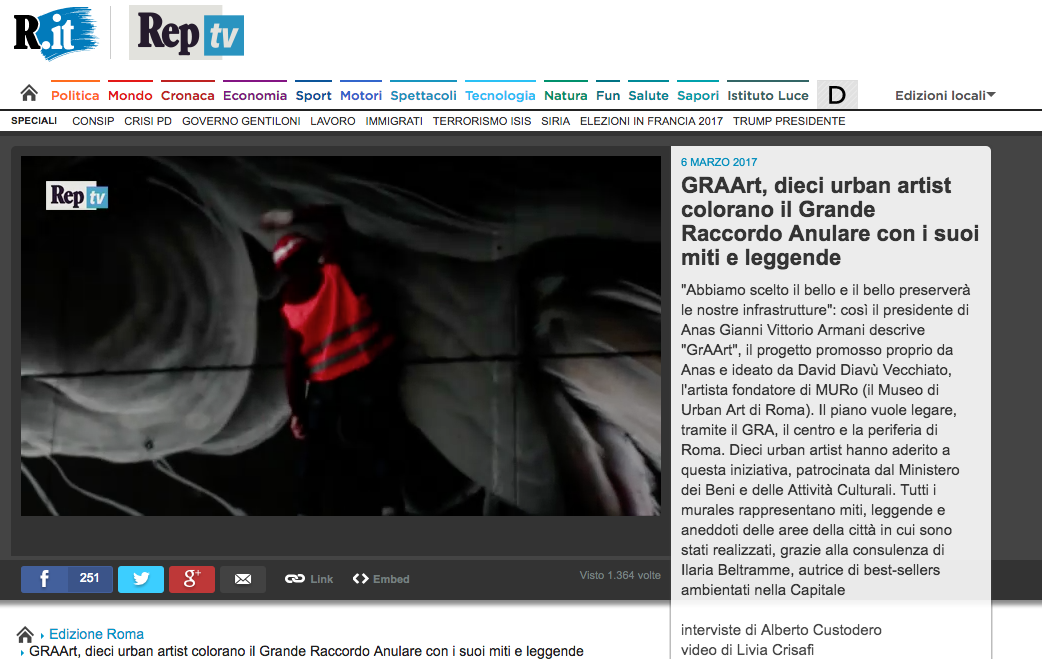
Task: Open the Sport section
Action: point(313,96)
